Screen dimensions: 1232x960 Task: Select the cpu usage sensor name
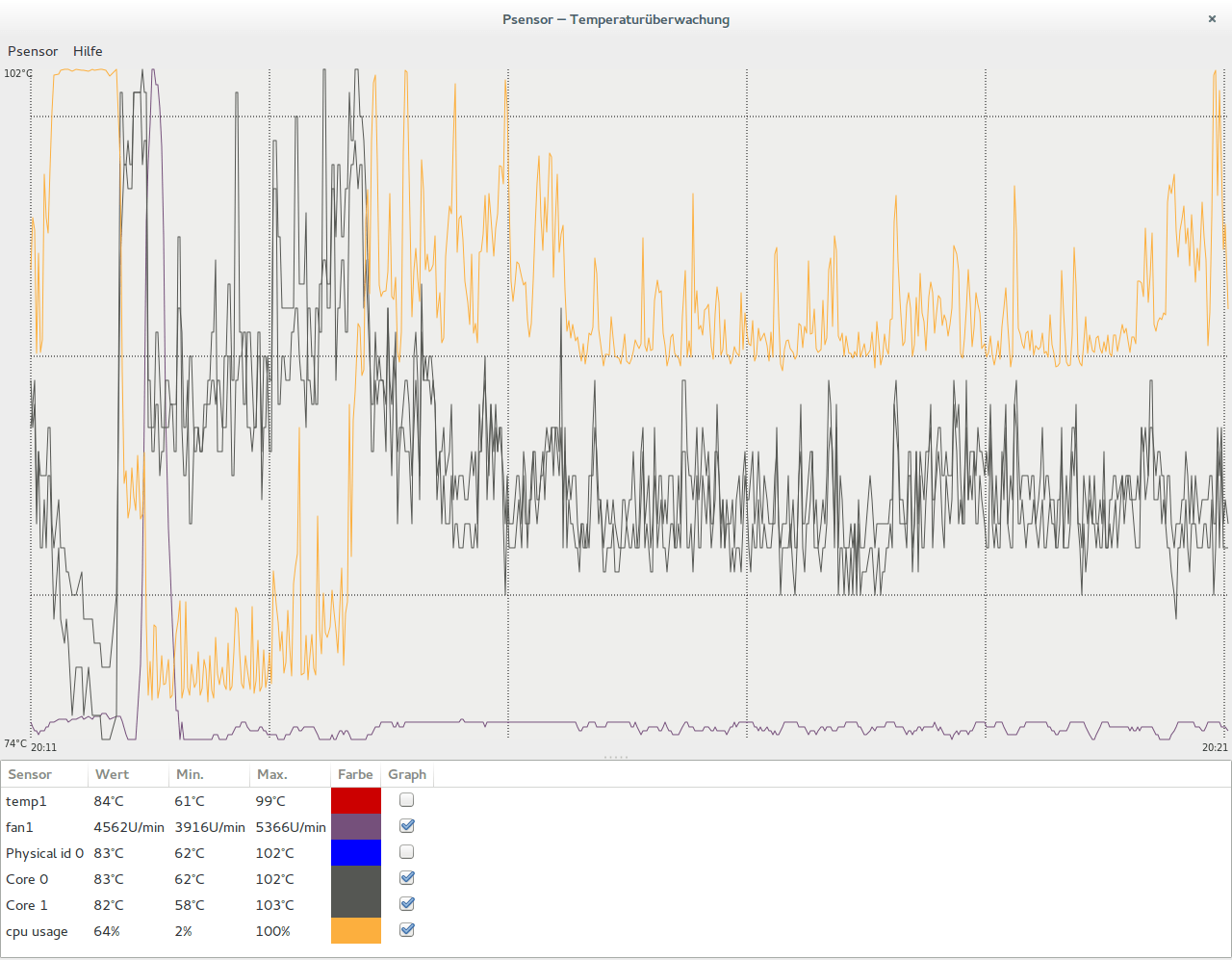point(37,931)
